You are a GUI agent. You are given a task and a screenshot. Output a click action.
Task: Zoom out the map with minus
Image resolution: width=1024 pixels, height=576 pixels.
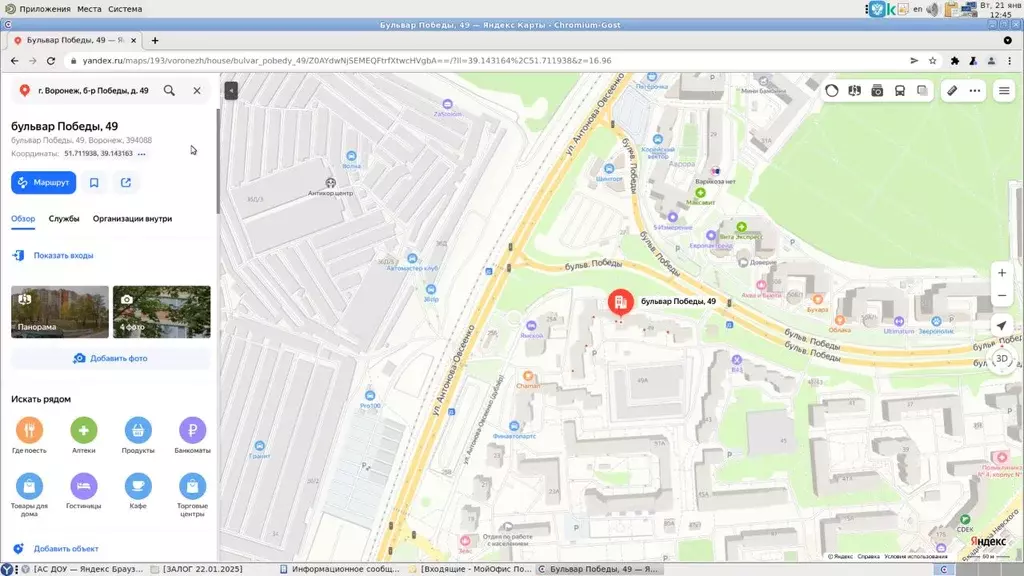pos(1002,296)
